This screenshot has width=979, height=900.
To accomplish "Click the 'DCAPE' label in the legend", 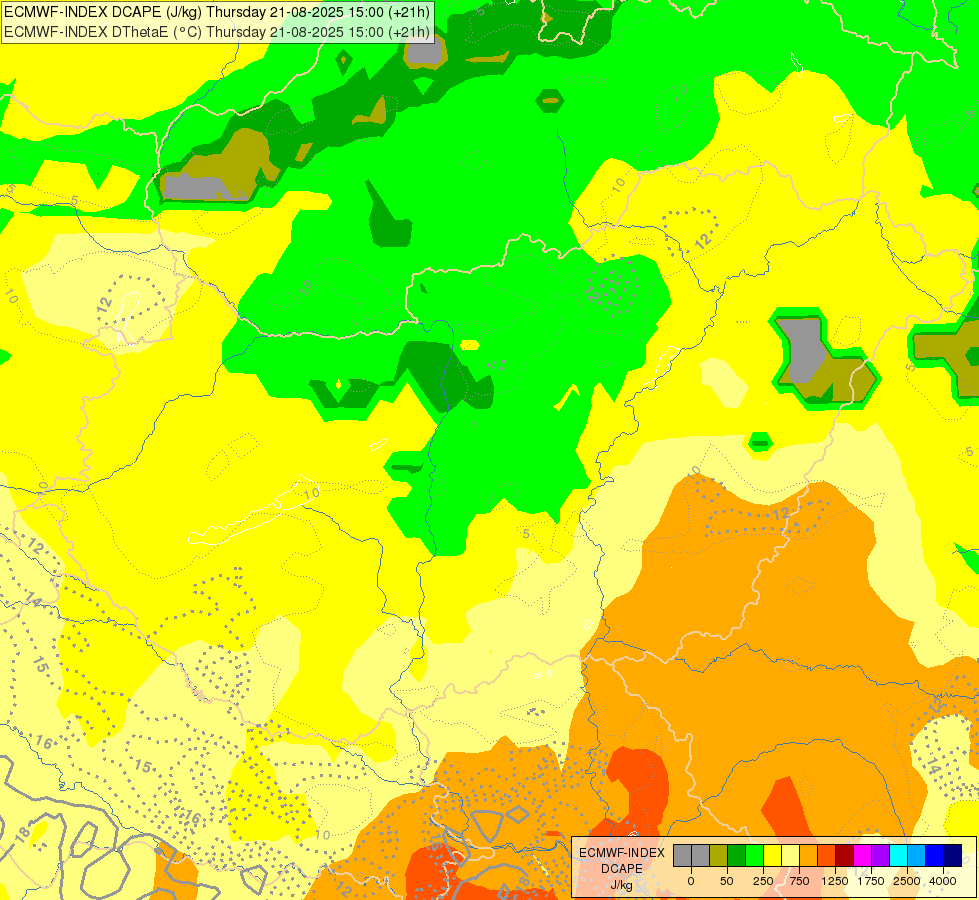I will [x=622, y=869].
